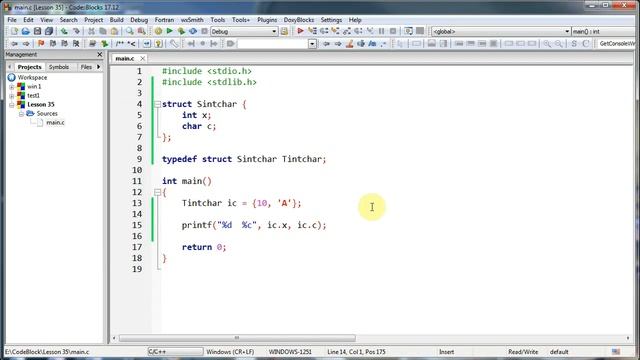
Task: Save the current file with the floppy icon
Action: pos(37,31)
